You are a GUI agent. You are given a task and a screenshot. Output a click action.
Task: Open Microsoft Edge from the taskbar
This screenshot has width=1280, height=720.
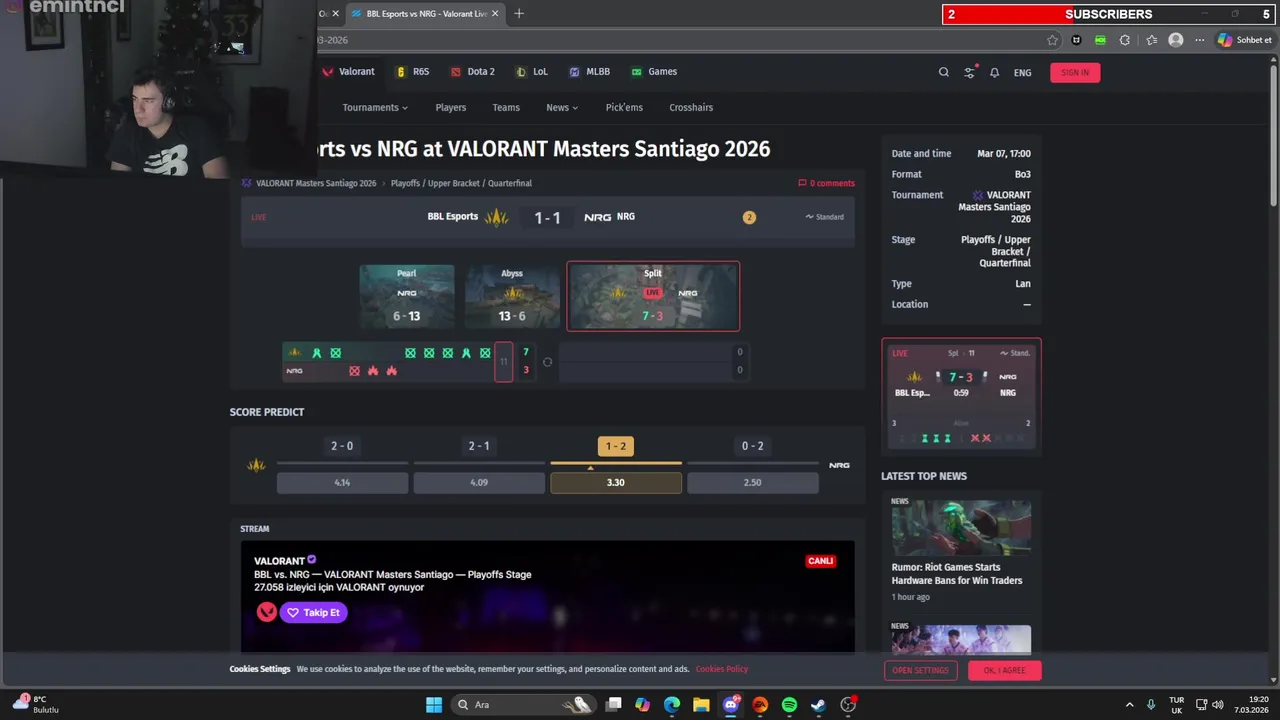[672, 705]
